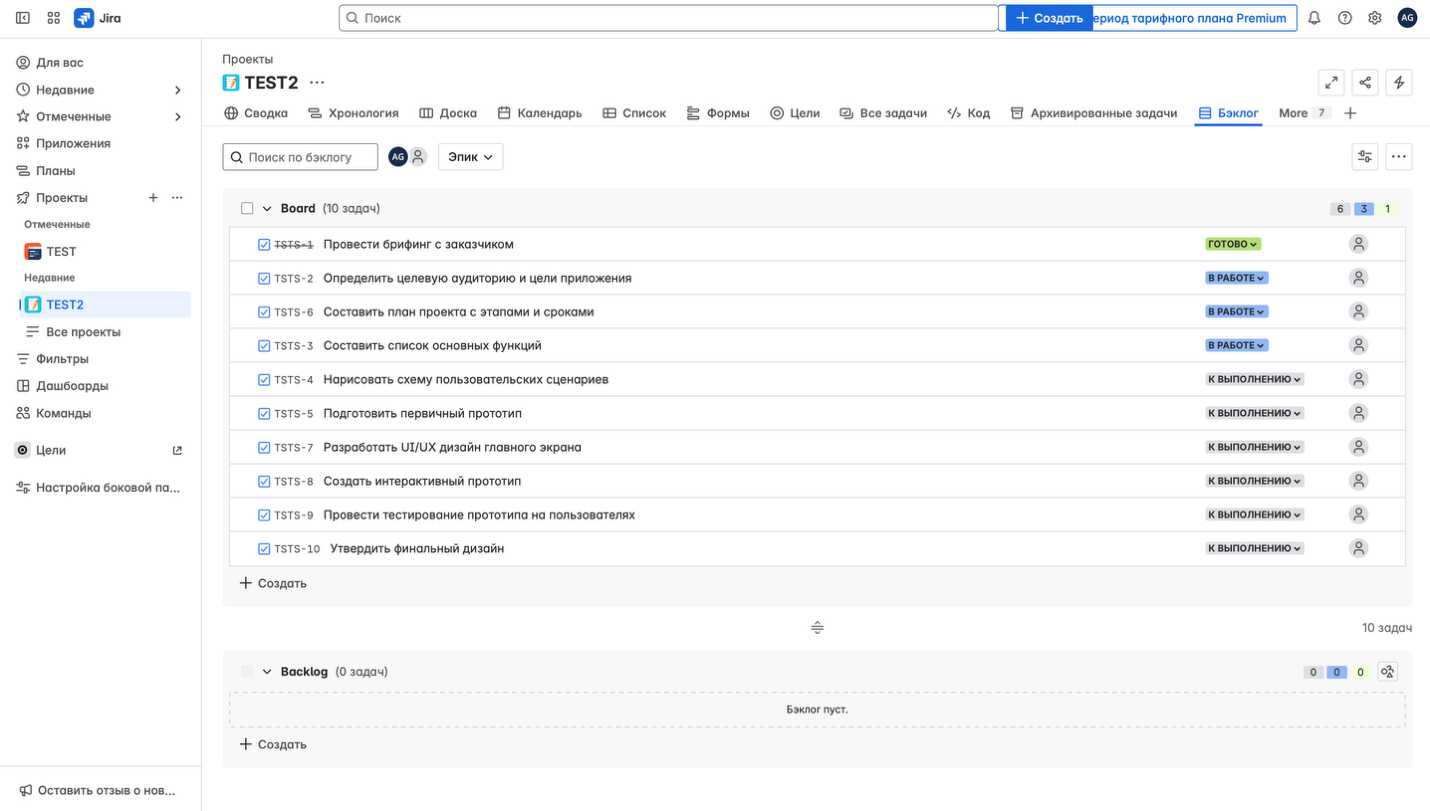
Task: Click the divider handle between Board and Backlog
Action: pyautogui.click(x=817, y=628)
